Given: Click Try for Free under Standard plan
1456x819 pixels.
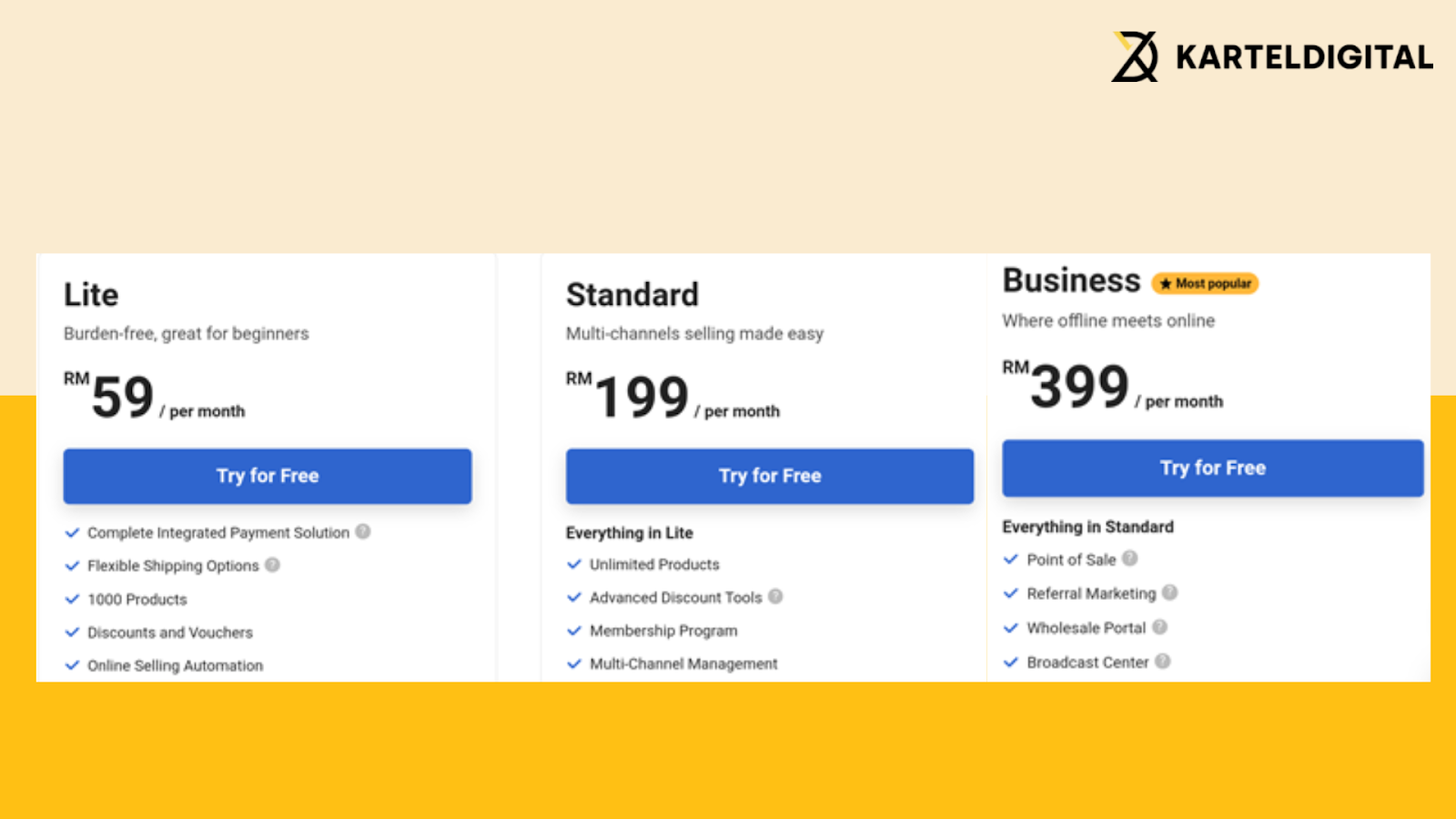Looking at the screenshot, I should click(770, 476).
